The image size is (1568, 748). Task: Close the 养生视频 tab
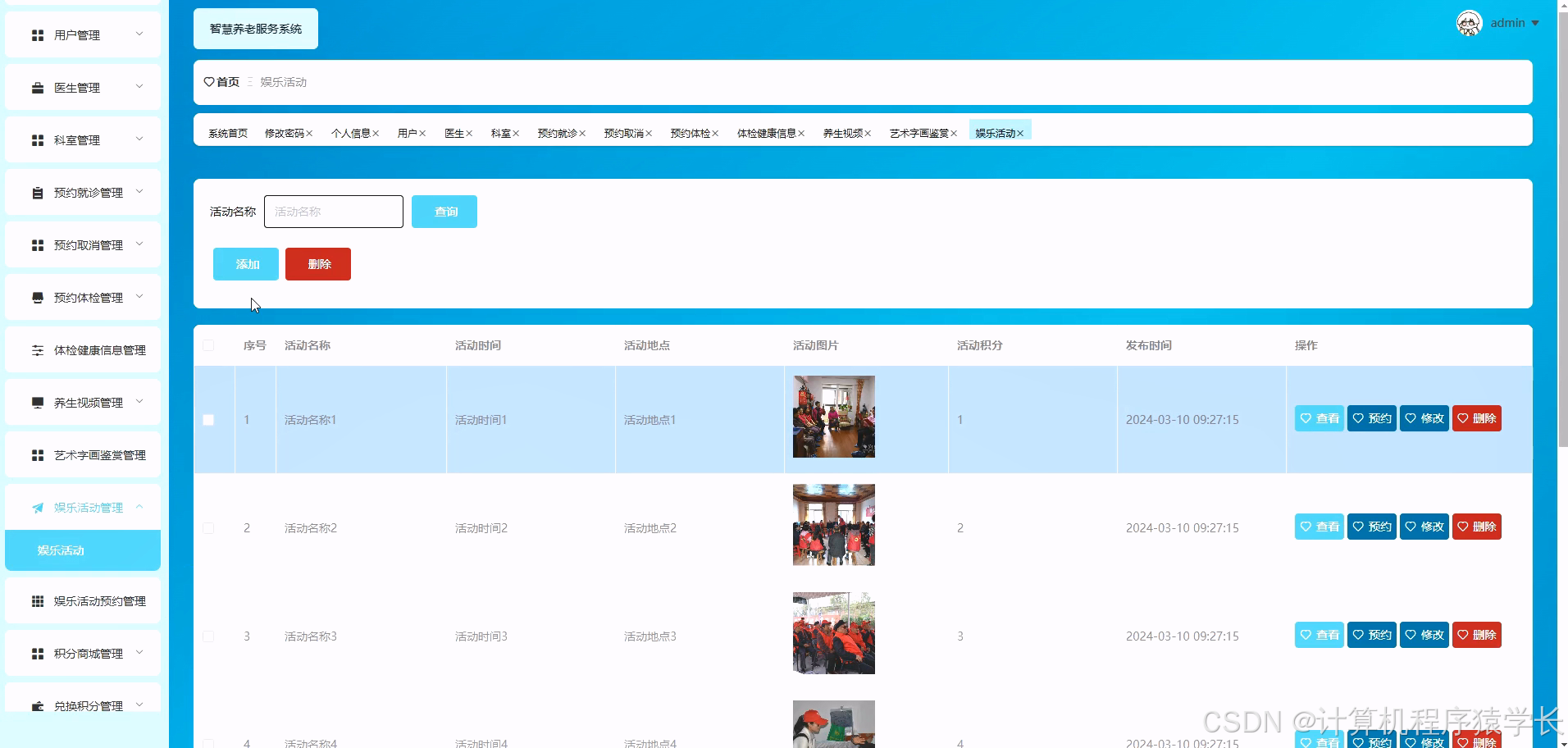point(868,134)
